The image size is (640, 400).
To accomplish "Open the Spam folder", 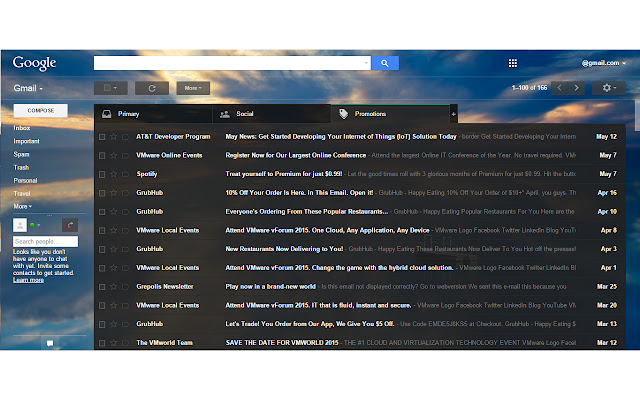I will (x=21, y=154).
